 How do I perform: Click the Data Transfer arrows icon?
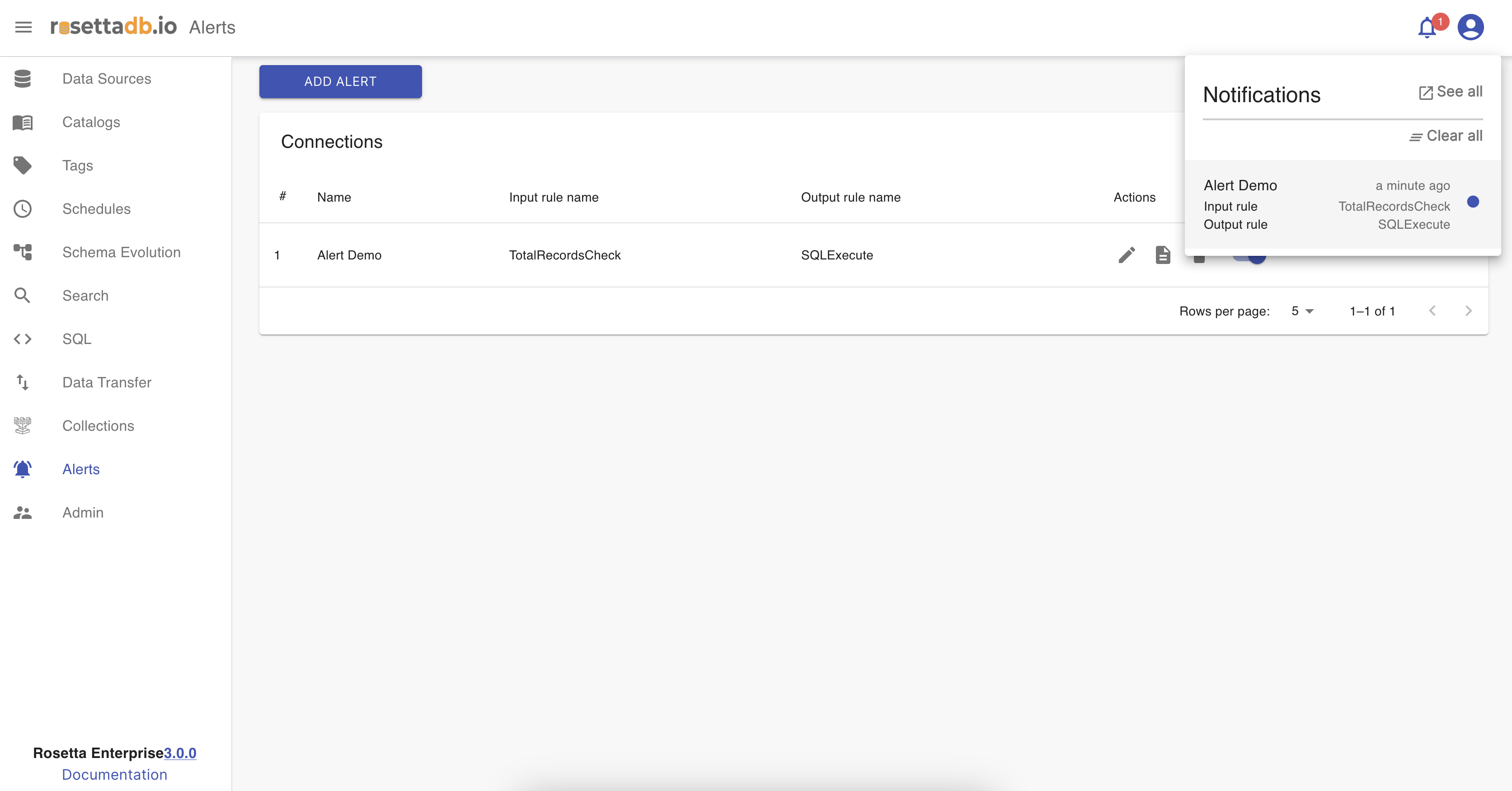pyautogui.click(x=22, y=382)
